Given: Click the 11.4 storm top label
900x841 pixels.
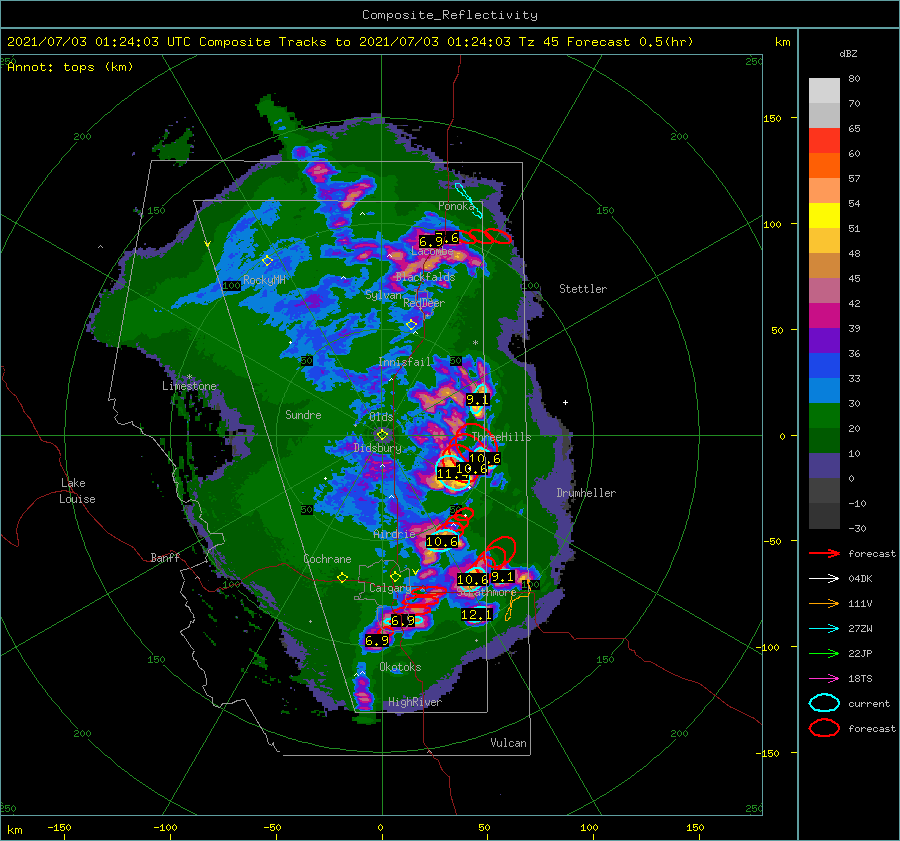Looking at the screenshot, I should [x=452, y=474].
